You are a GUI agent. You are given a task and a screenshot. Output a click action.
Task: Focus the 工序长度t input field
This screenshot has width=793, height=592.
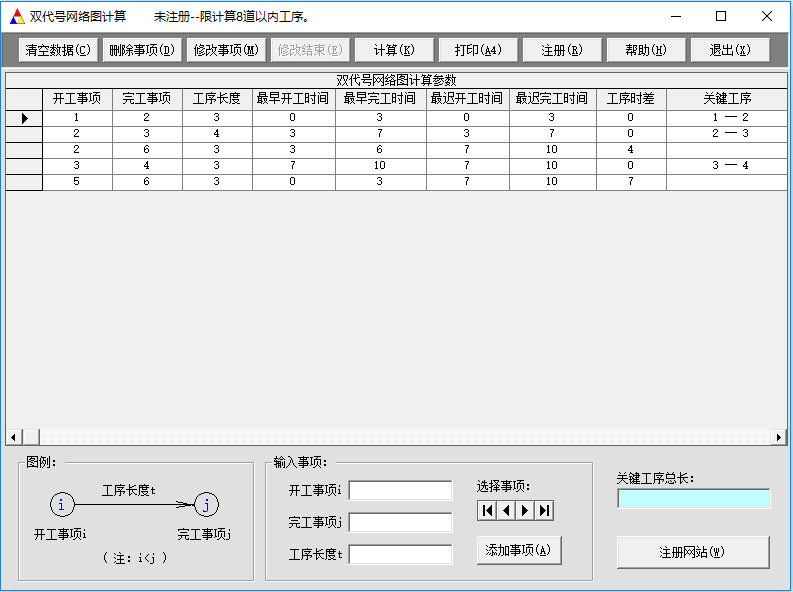[401, 555]
